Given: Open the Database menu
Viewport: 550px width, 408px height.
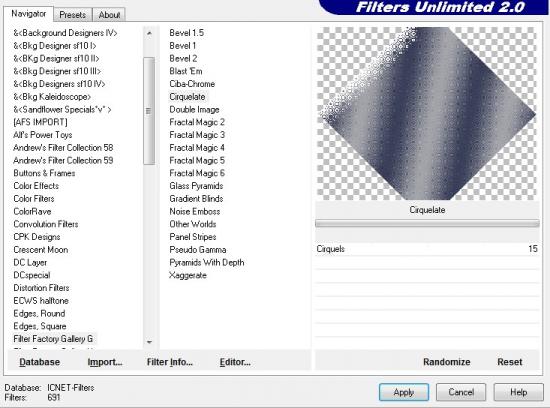Looking at the screenshot, I should pyautogui.click(x=40, y=362).
